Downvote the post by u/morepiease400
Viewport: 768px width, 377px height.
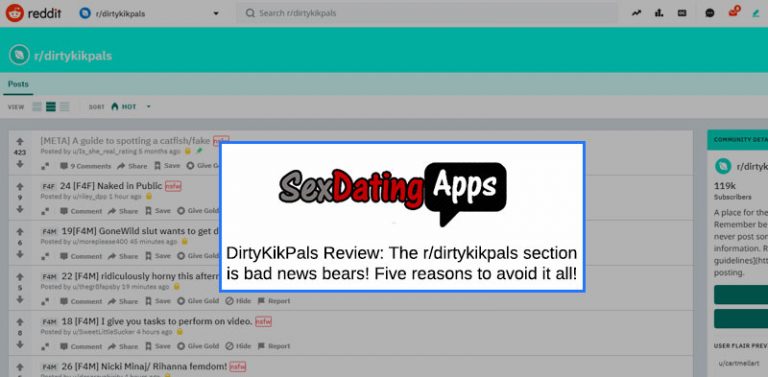click(20, 254)
